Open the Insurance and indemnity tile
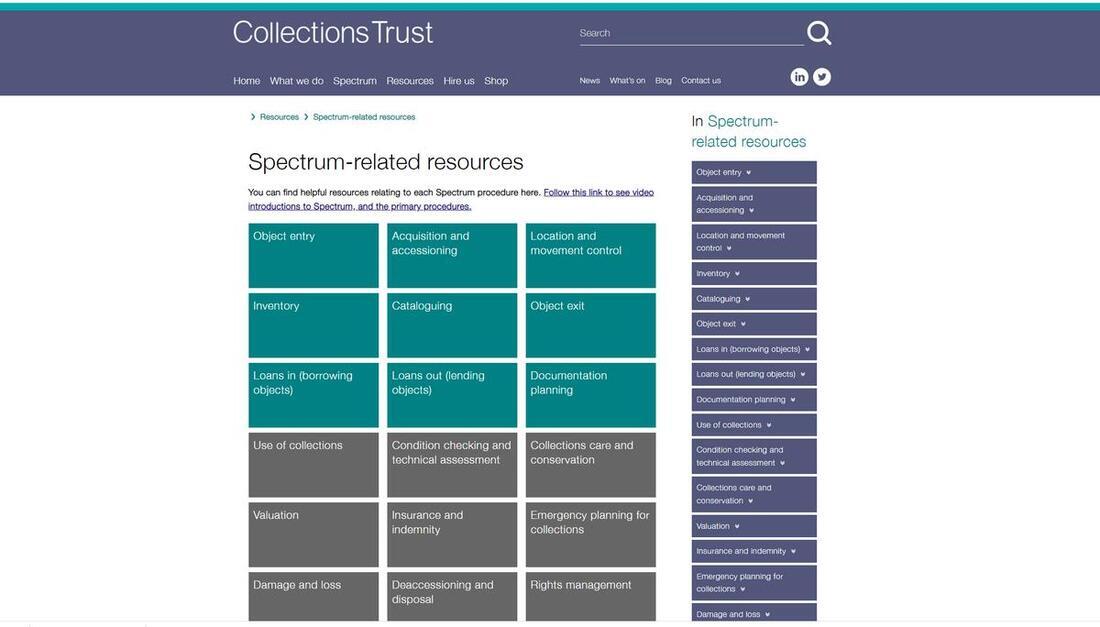The width and height of the screenshot is (1100, 627). [452, 534]
